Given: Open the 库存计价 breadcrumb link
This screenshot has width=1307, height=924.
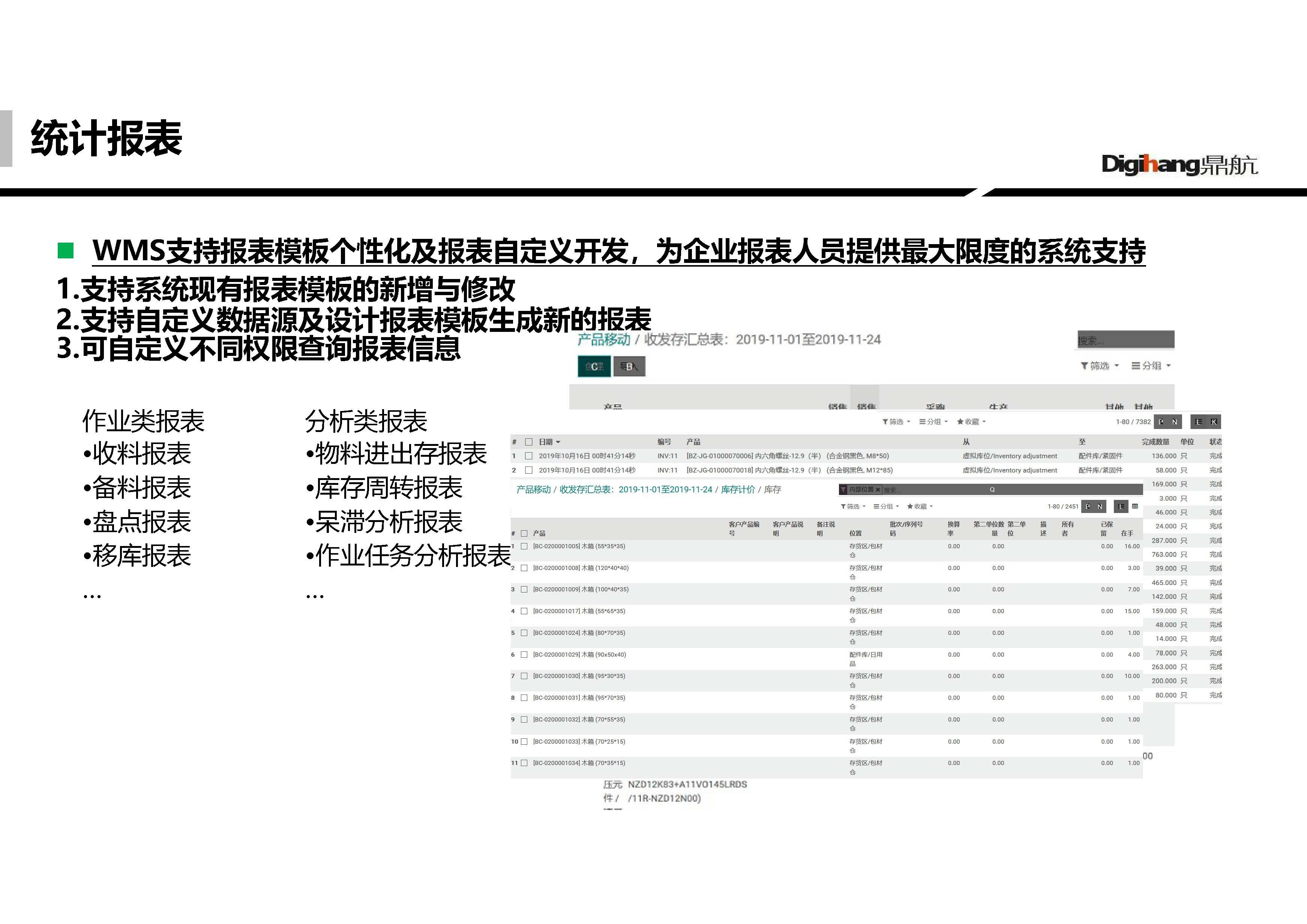Looking at the screenshot, I should [738, 490].
